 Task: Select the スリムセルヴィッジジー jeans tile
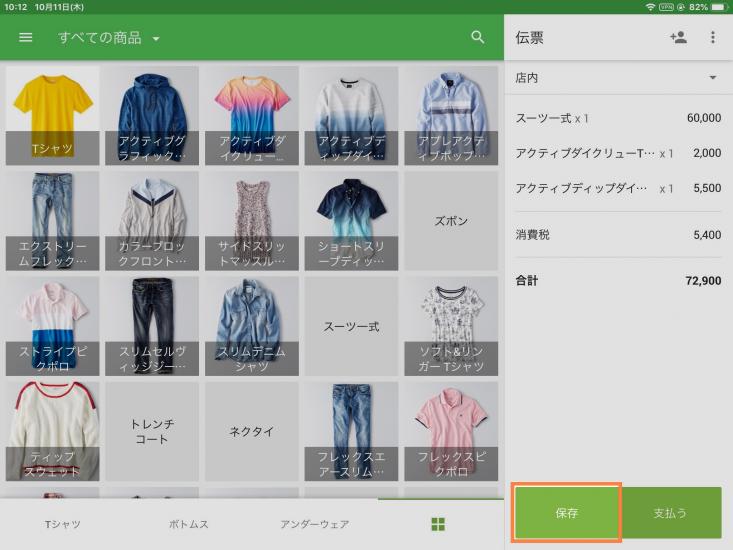point(152,326)
